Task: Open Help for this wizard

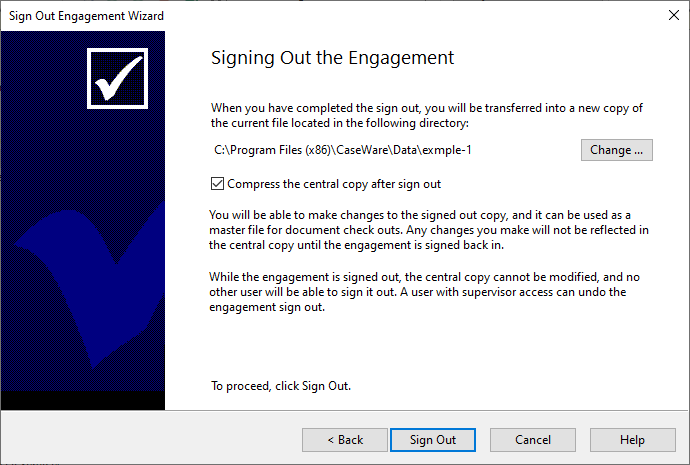Action: pyautogui.click(x=632, y=439)
